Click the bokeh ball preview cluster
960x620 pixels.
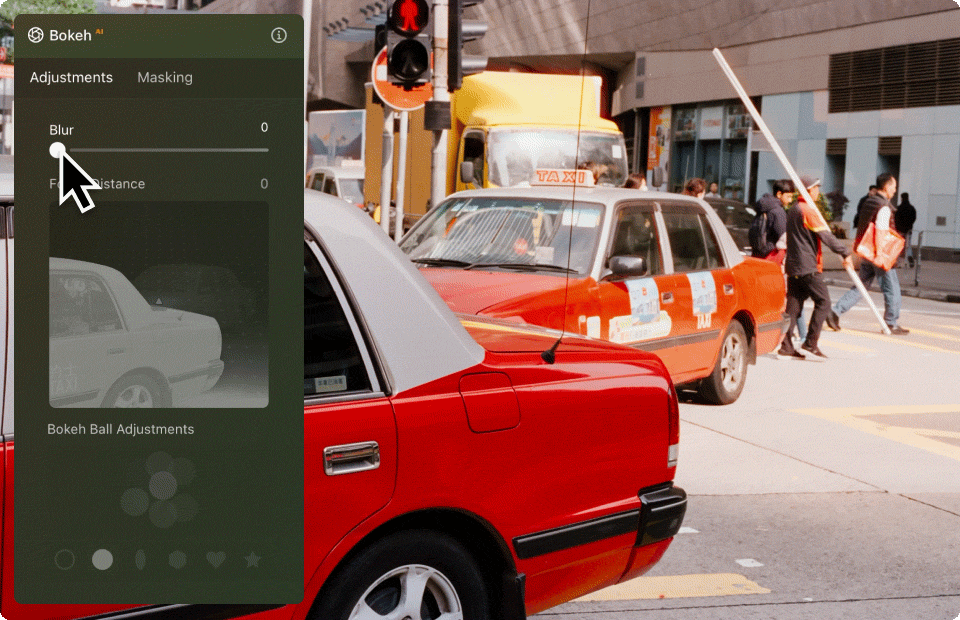tap(161, 488)
